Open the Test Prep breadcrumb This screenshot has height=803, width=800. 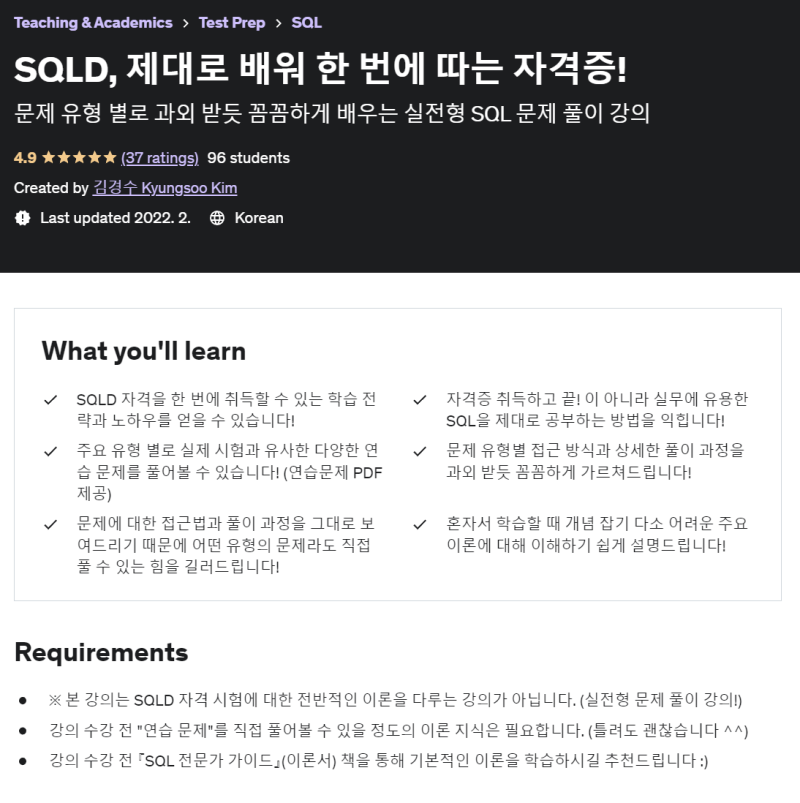232,23
